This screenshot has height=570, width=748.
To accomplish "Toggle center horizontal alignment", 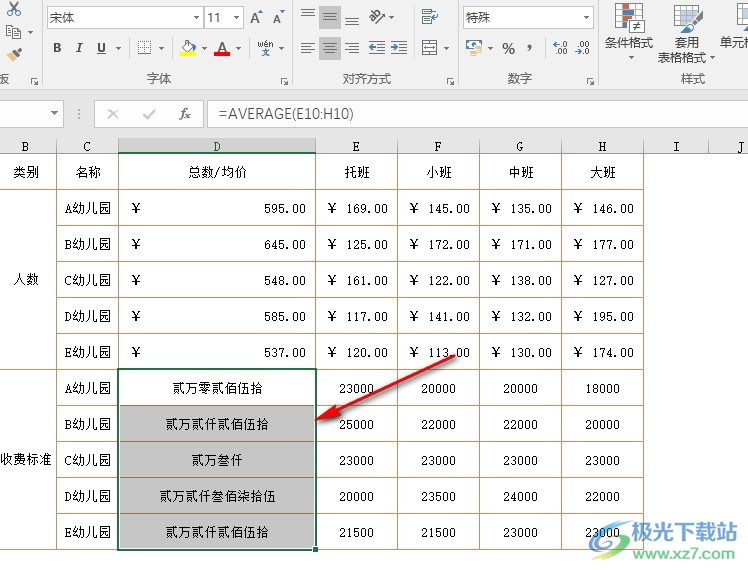I will (x=330, y=48).
